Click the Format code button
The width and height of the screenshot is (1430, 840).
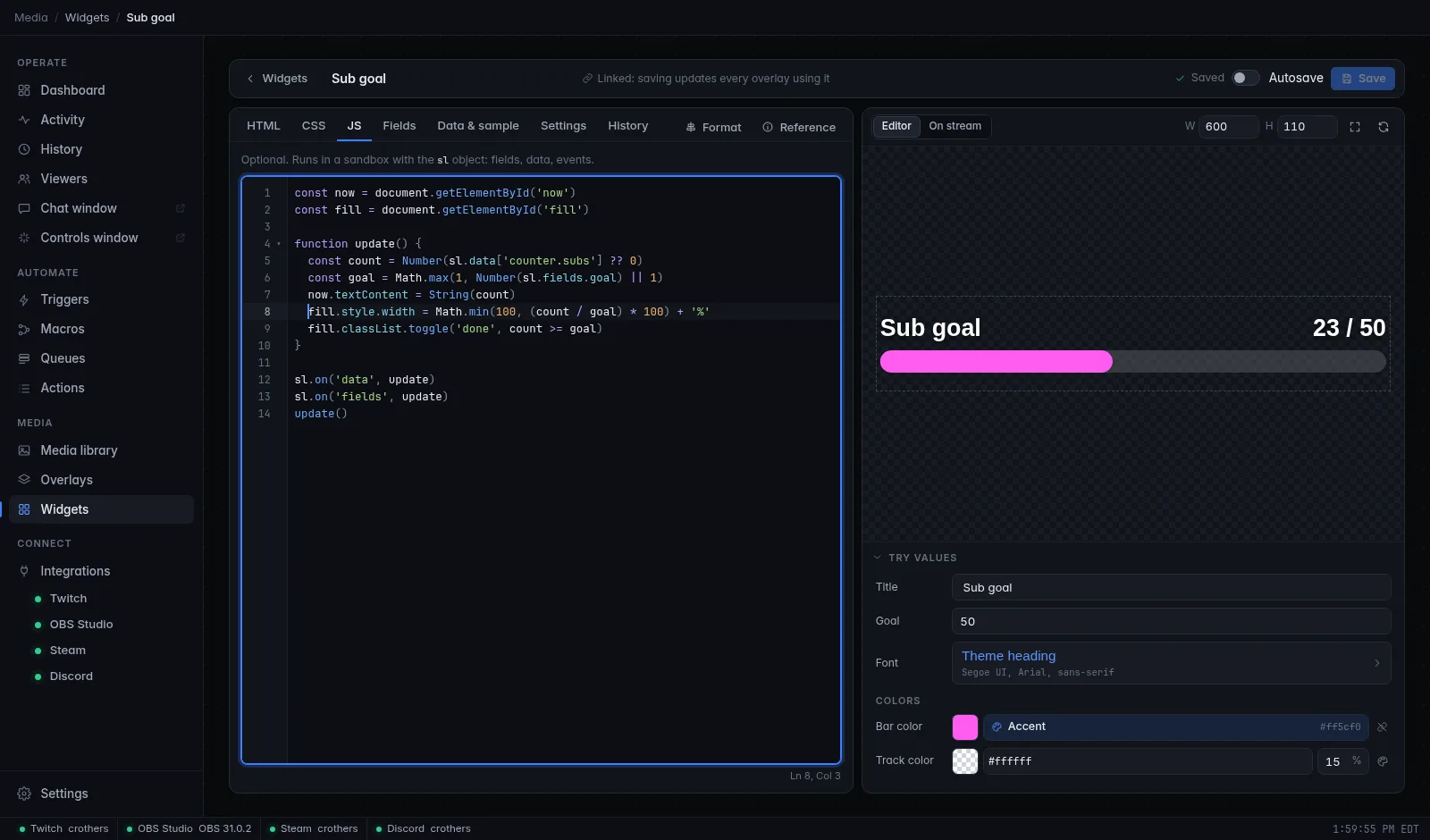[x=714, y=127]
